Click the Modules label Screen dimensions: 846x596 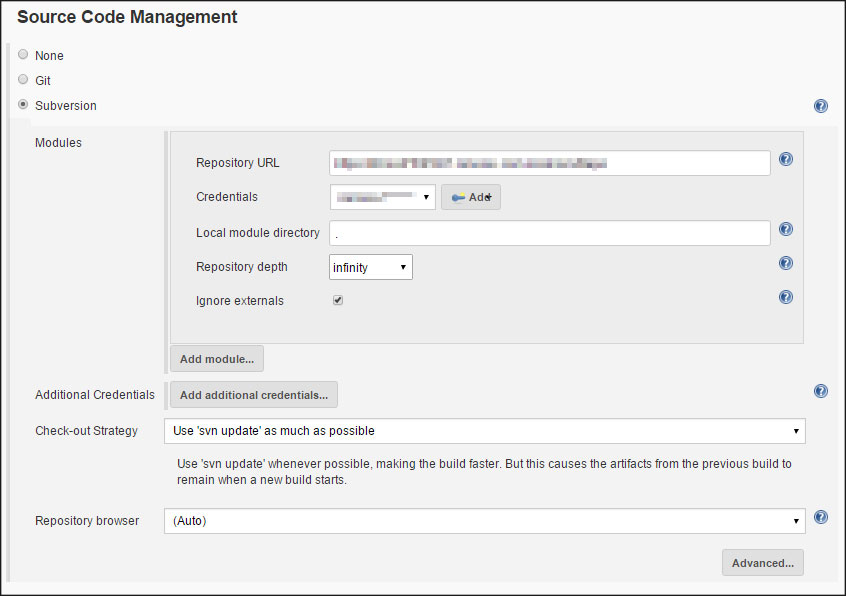point(58,143)
